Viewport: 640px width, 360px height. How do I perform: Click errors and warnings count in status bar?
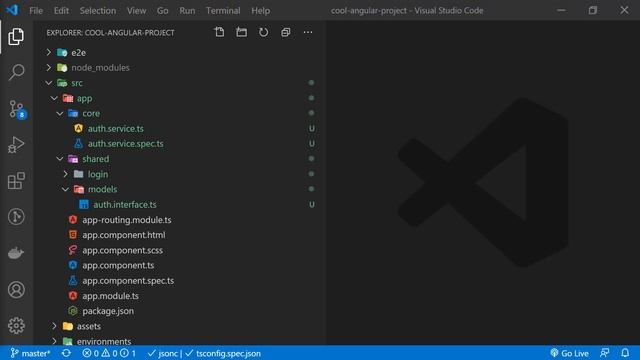pyautogui.click(x=100, y=353)
